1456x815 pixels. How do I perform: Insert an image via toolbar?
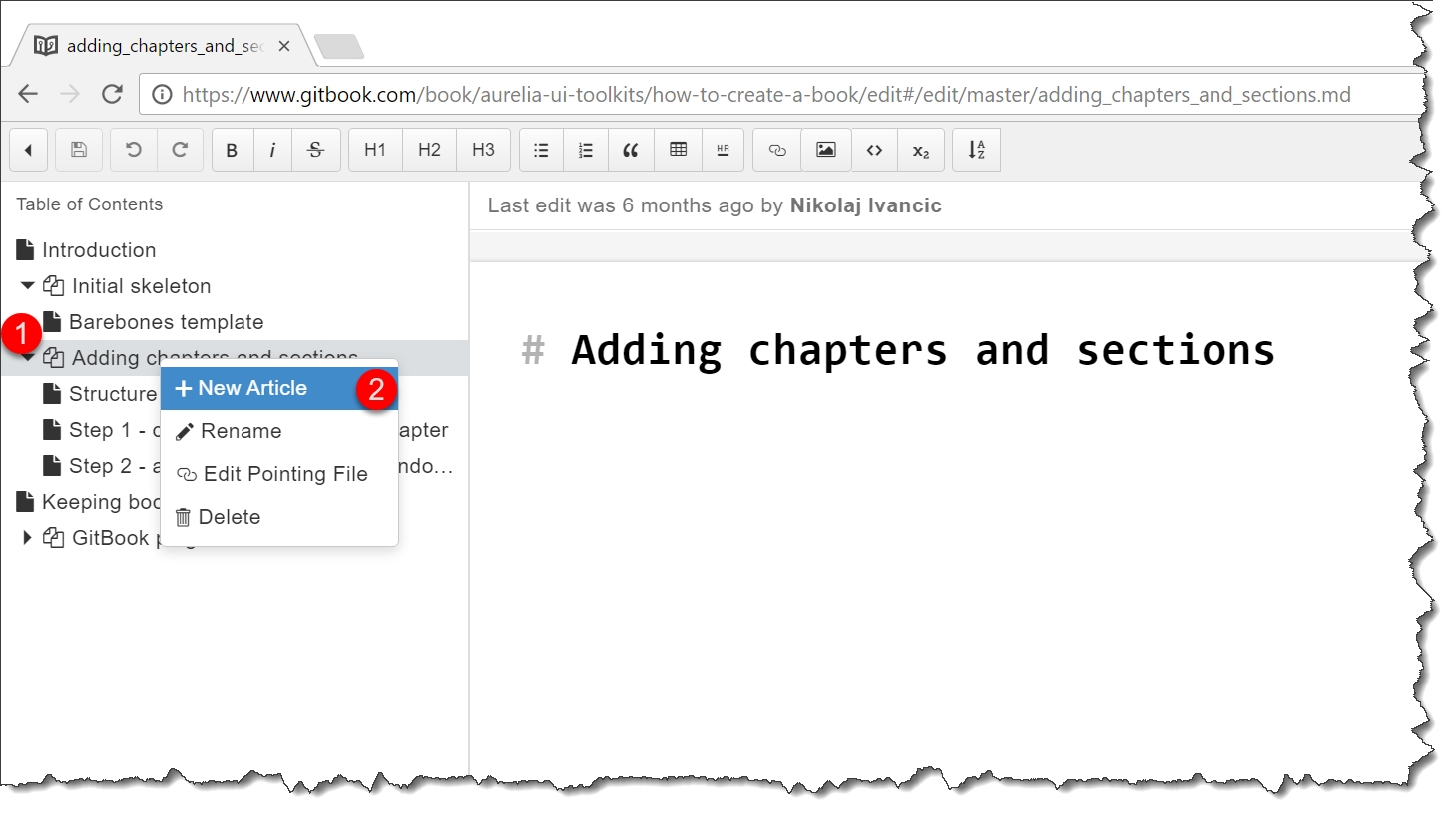point(826,150)
